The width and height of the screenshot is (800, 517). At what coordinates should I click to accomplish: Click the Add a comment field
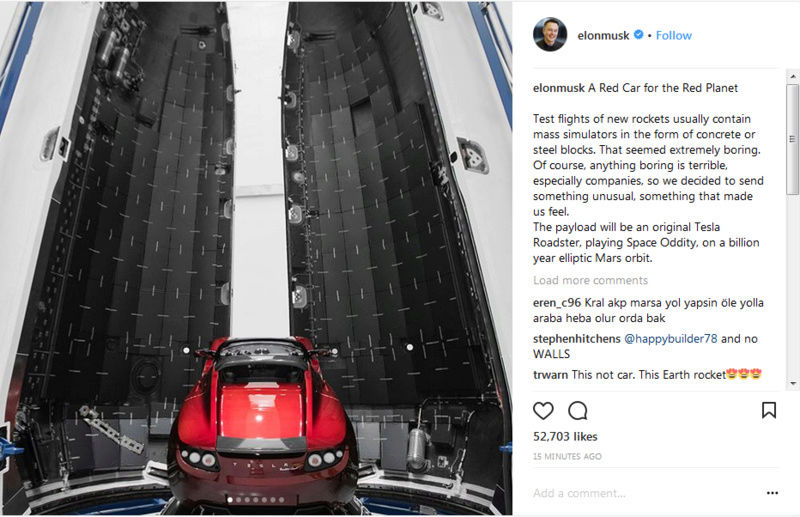click(645, 493)
